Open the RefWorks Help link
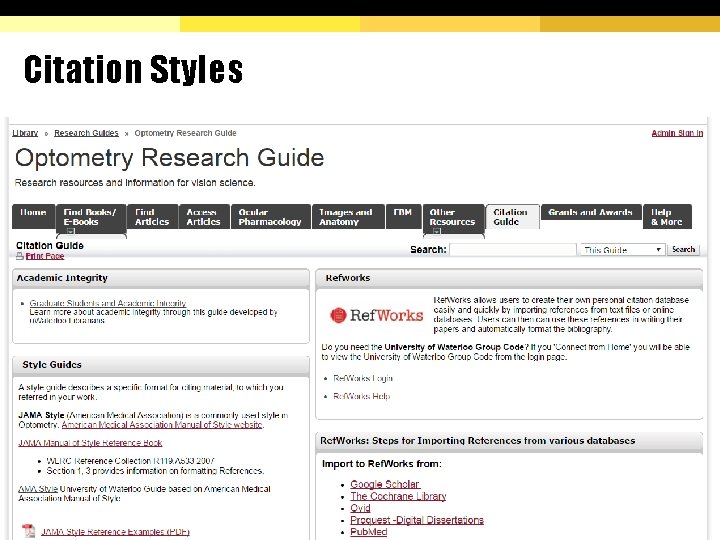The height and width of the screenshot is (540, 720). pos(361,396)
